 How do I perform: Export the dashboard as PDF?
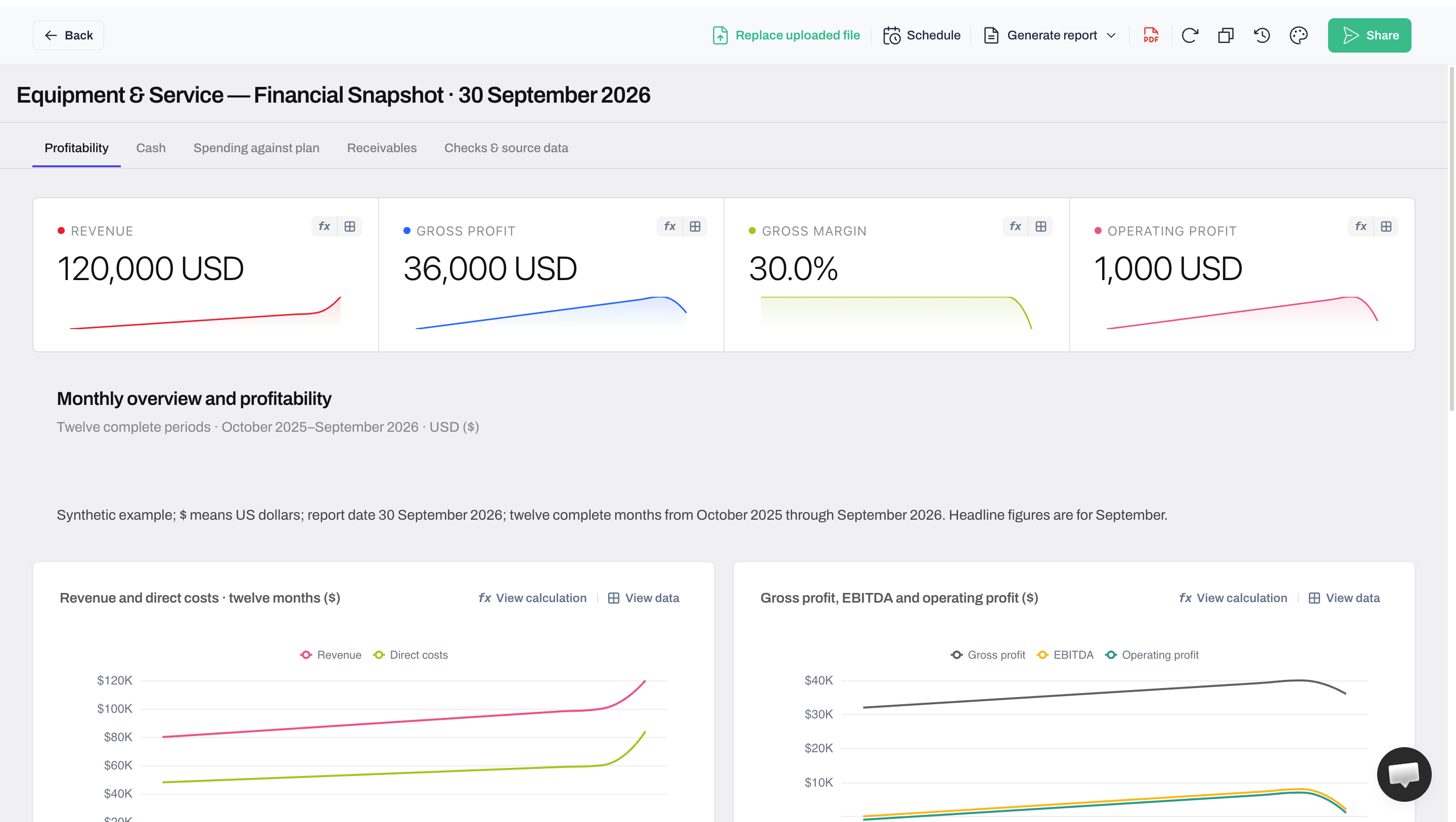pyautogui.click(x=1151, y=35)
